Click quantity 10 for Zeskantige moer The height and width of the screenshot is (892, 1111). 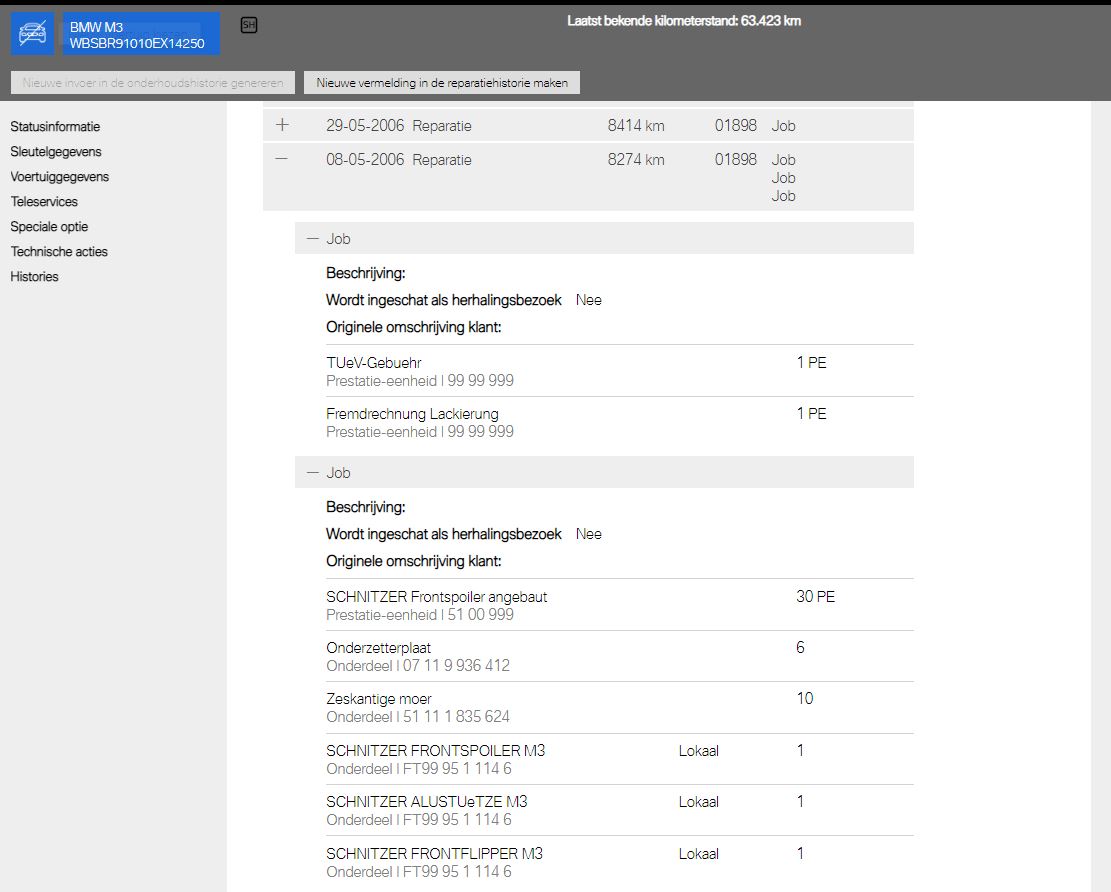805,699
